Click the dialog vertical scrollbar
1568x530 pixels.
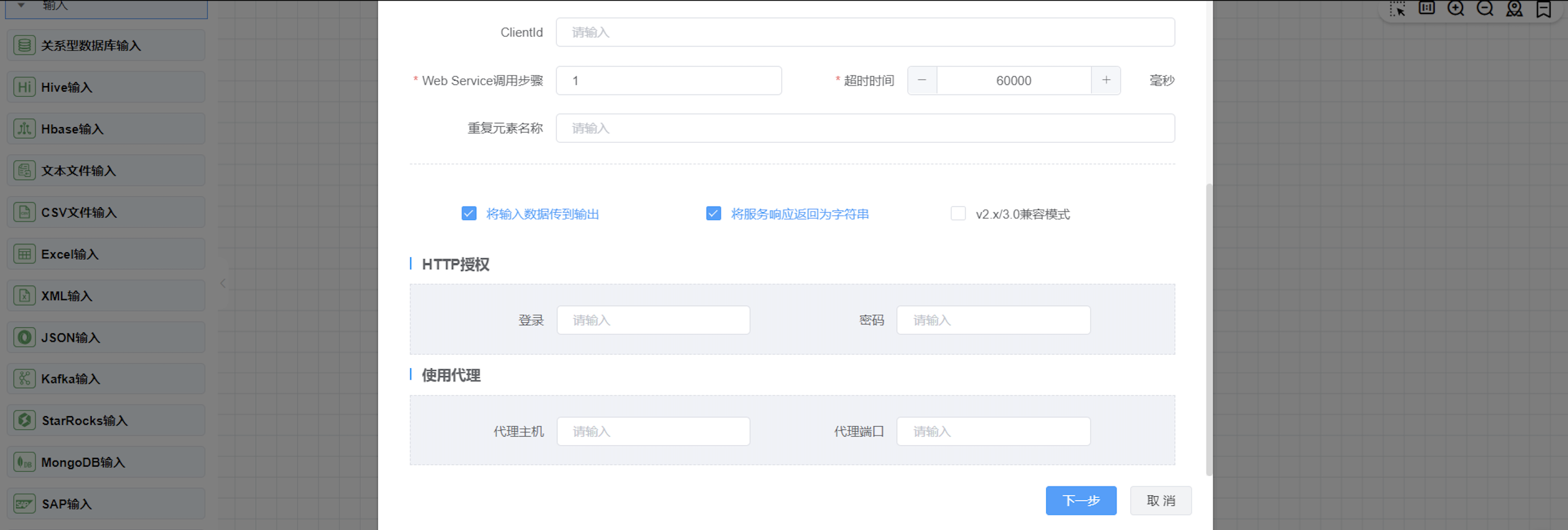(x=1209, y=328)
